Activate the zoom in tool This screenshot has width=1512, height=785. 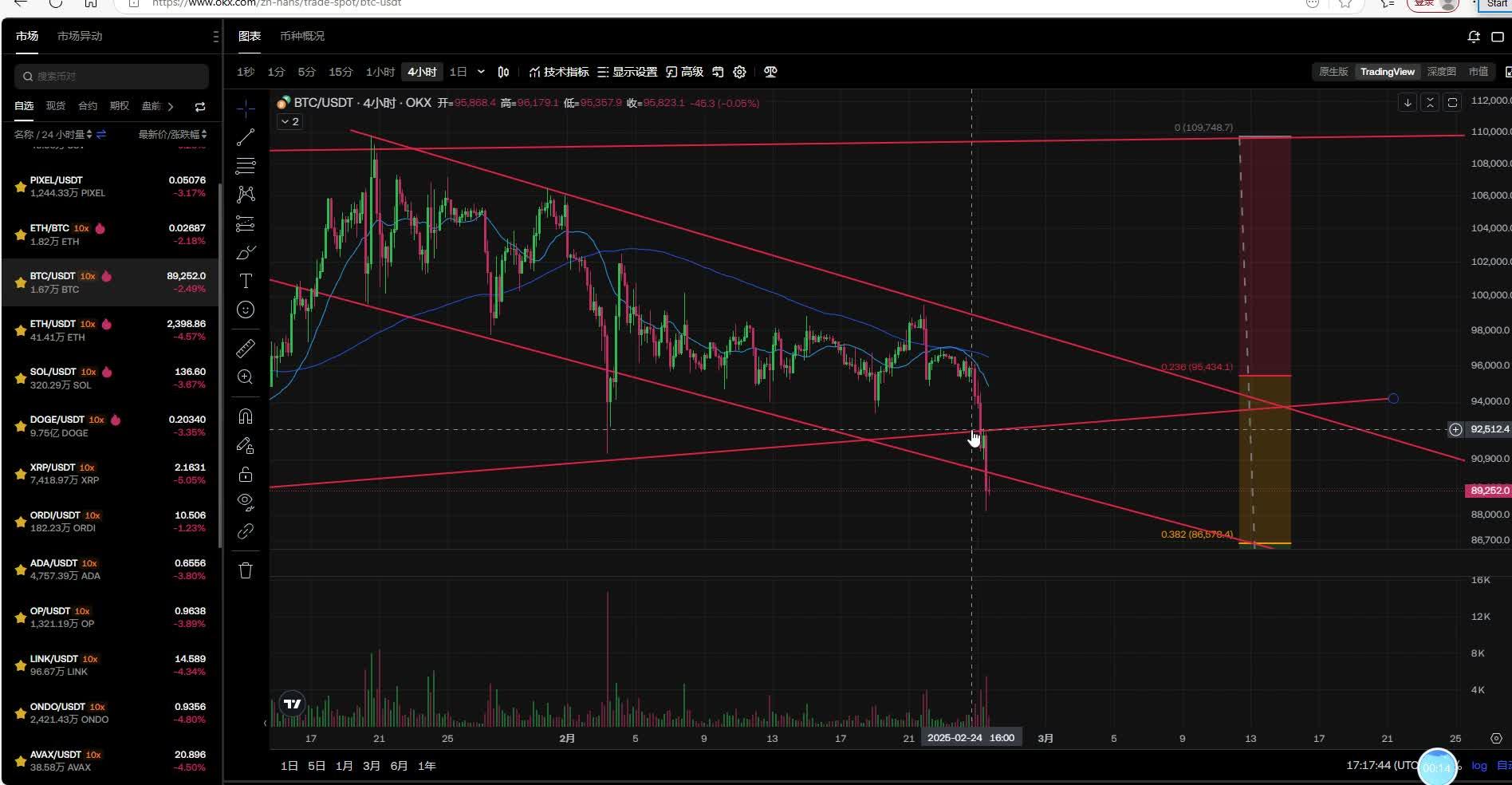(246, 377)
